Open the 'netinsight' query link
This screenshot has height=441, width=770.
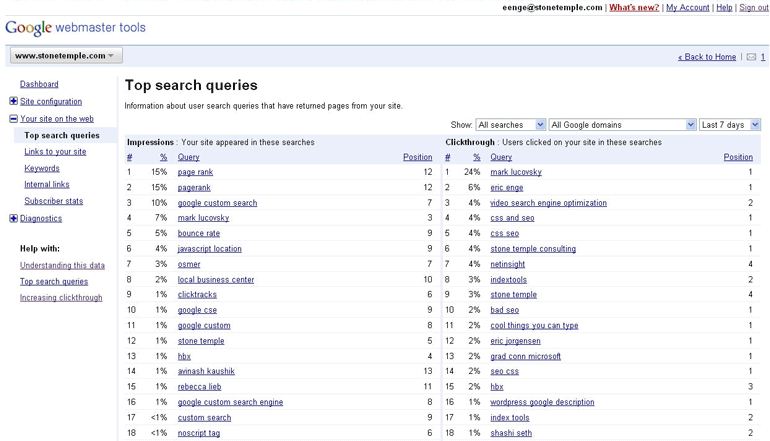(x=508, y=264)
